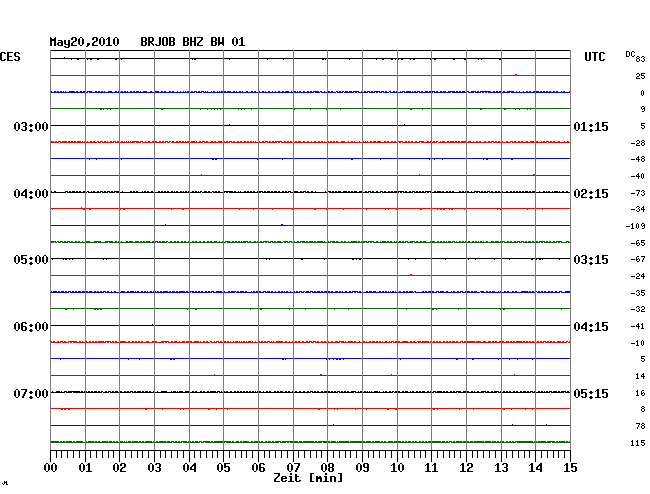Select the DC value "-67"

click(638, 259)
